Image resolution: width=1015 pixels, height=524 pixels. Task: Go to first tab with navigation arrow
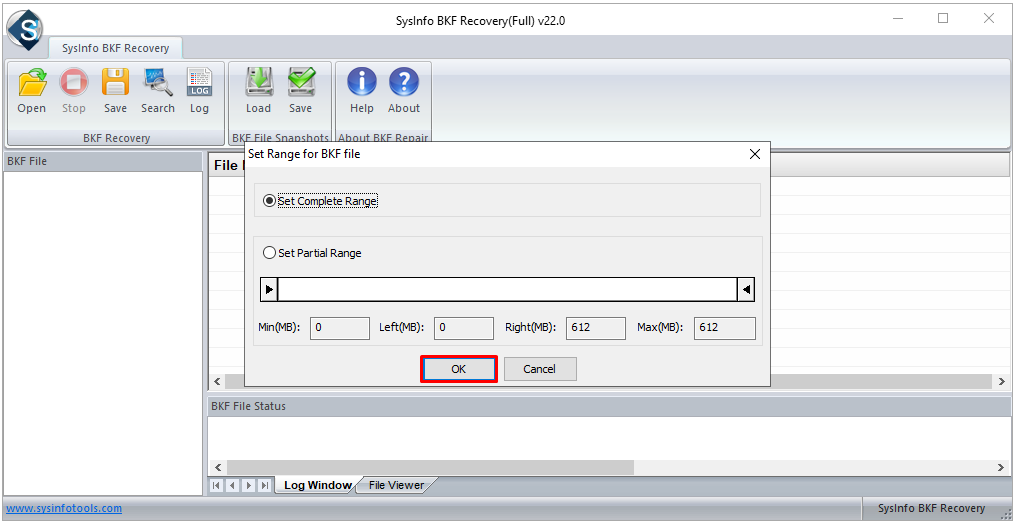click(x=217, y=485)
